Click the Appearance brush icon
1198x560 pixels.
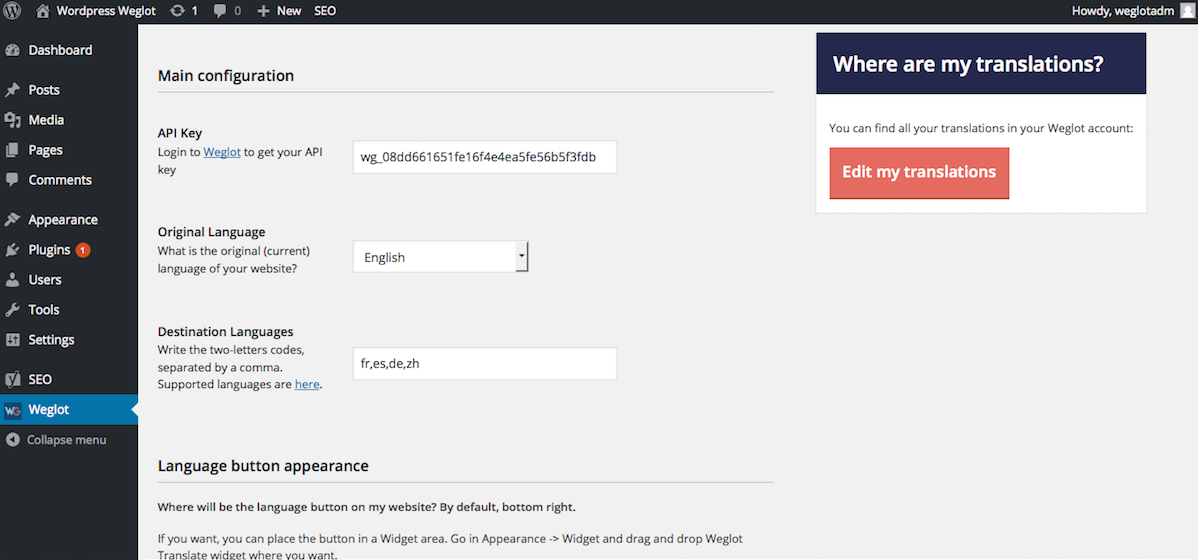(x=12, y=219)
